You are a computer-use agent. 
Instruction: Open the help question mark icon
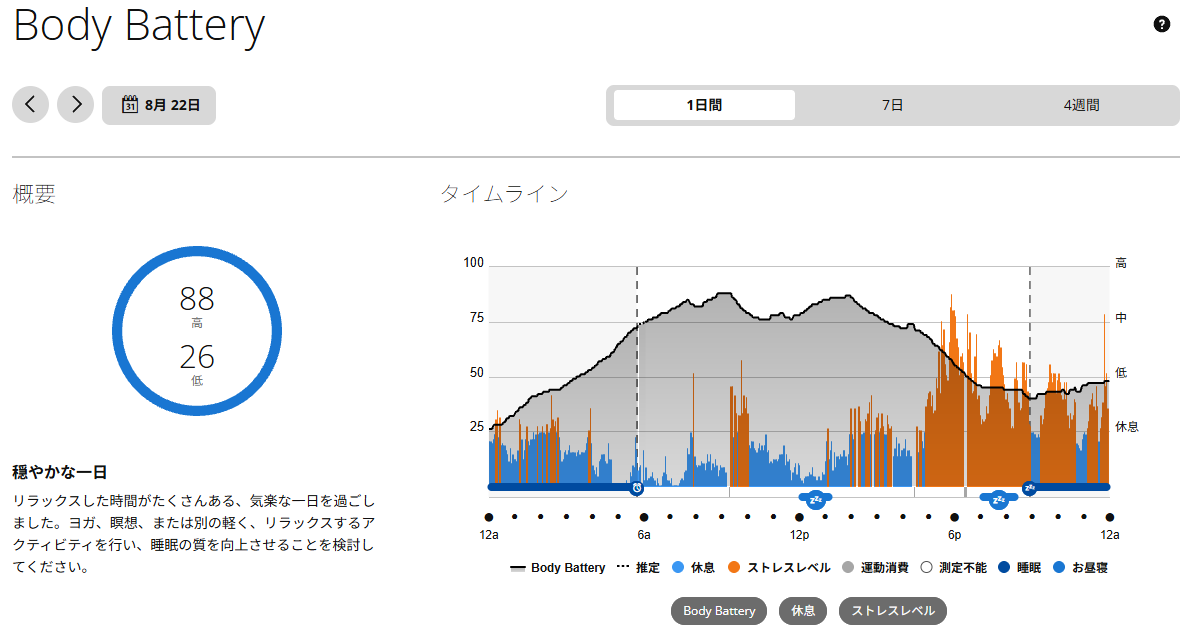[x=1161, y=24]
